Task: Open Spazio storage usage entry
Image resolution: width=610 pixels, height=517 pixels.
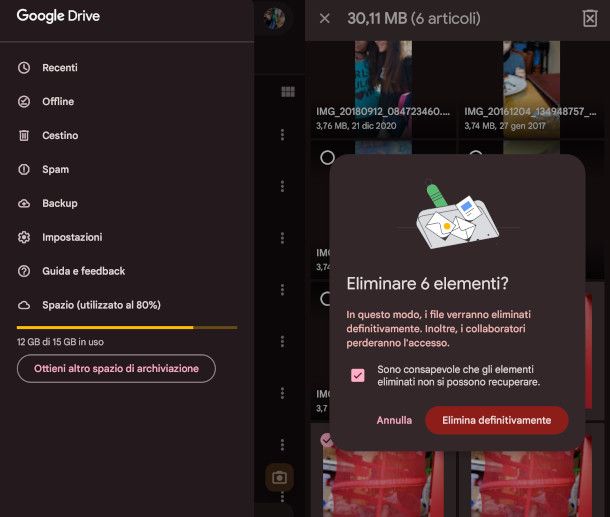Action: [x=101, y=305]
